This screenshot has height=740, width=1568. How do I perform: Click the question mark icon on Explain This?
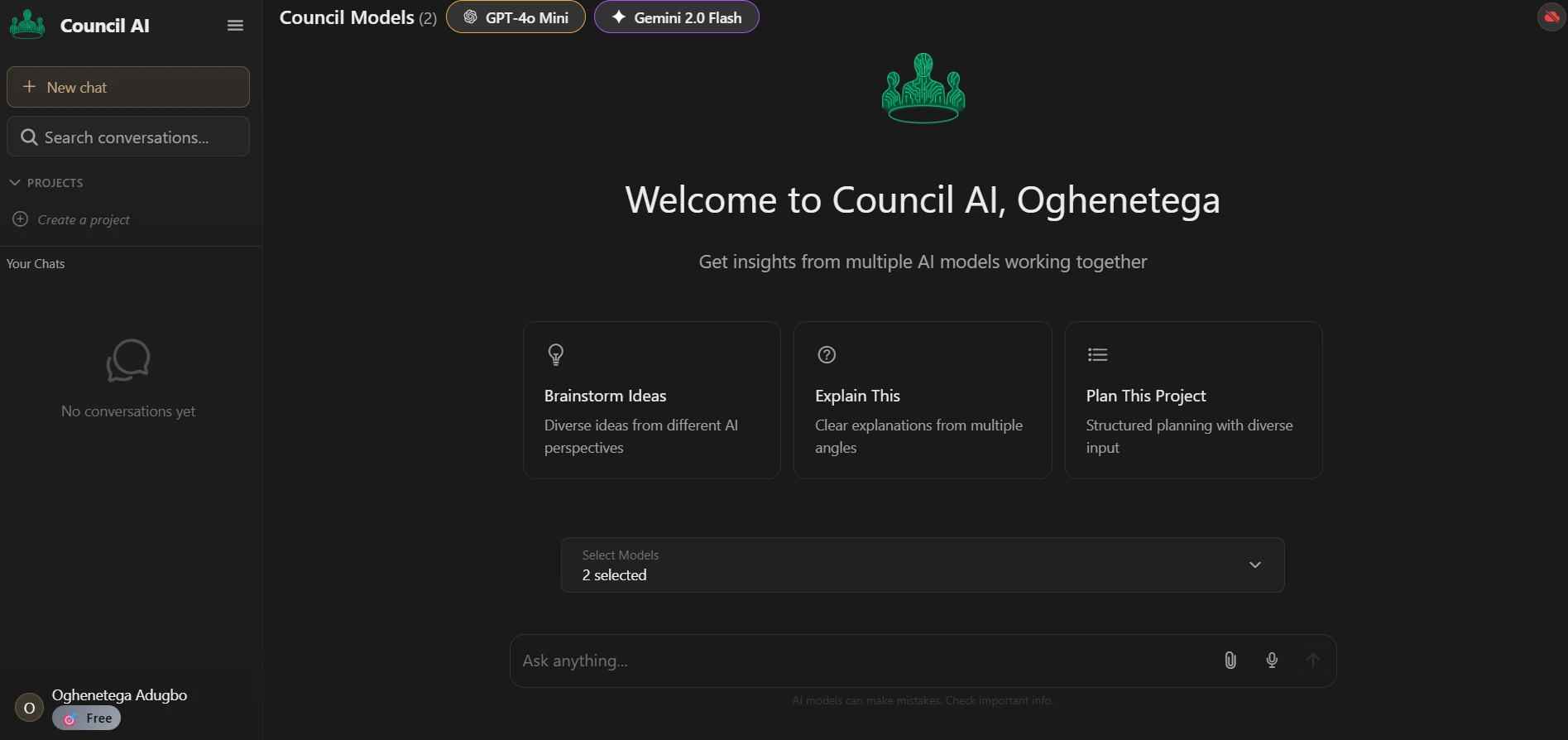pos(827,354)
